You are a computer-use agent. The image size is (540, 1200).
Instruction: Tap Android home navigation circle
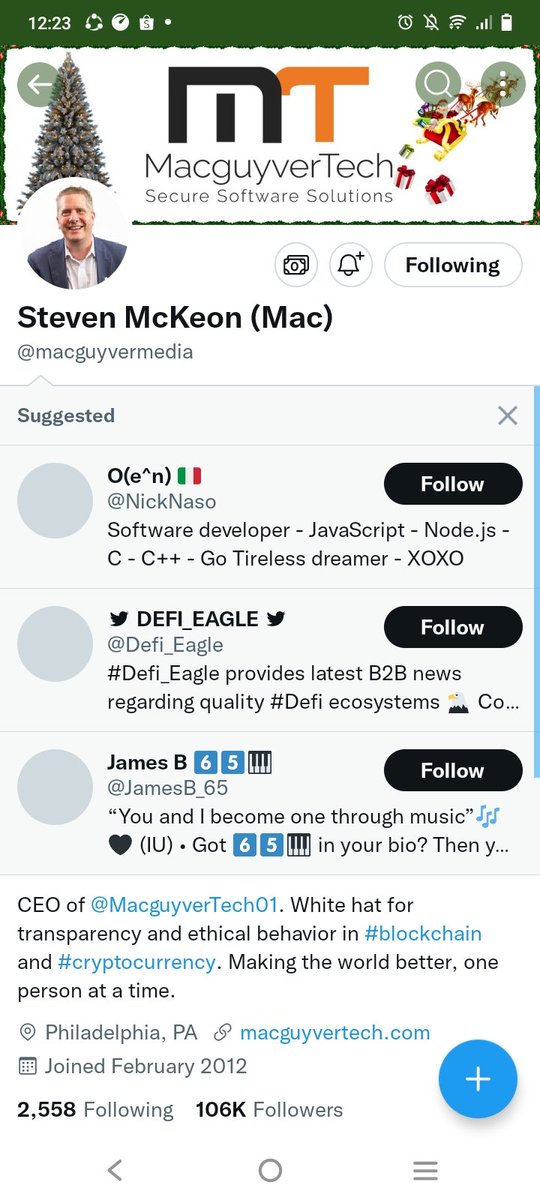point(270,1170)
